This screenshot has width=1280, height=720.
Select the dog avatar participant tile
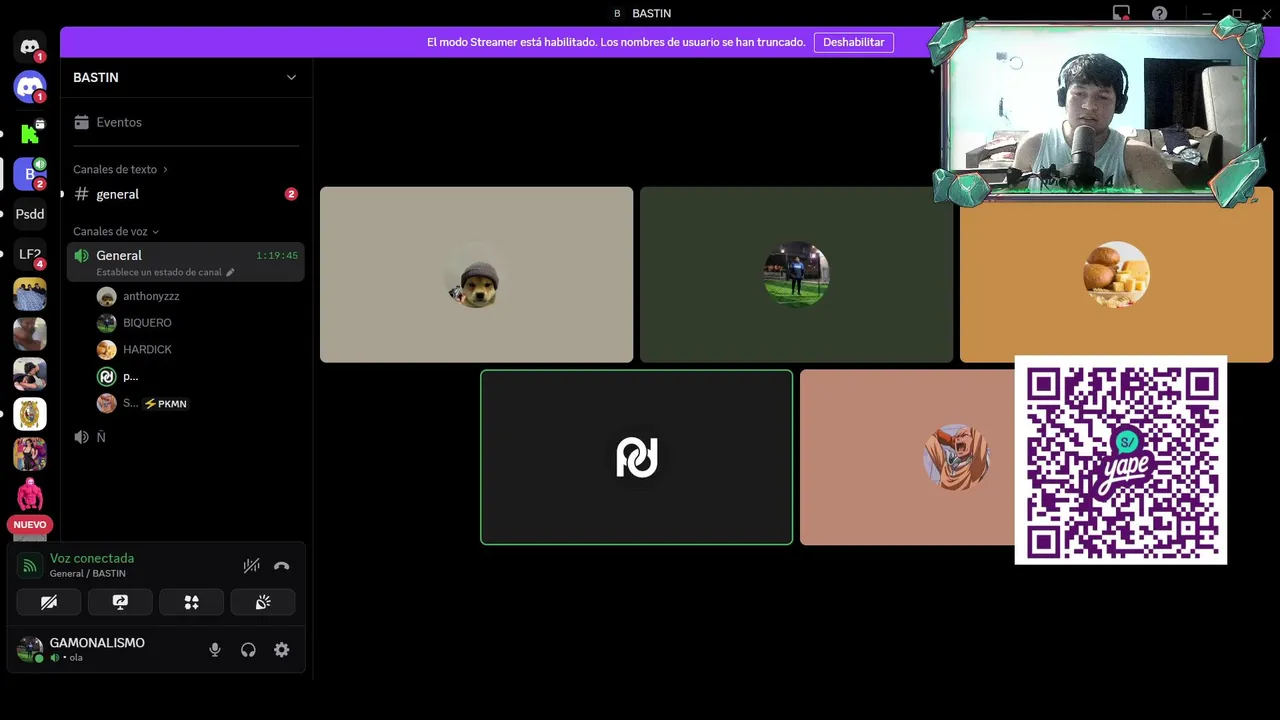(x=476, y=275)
